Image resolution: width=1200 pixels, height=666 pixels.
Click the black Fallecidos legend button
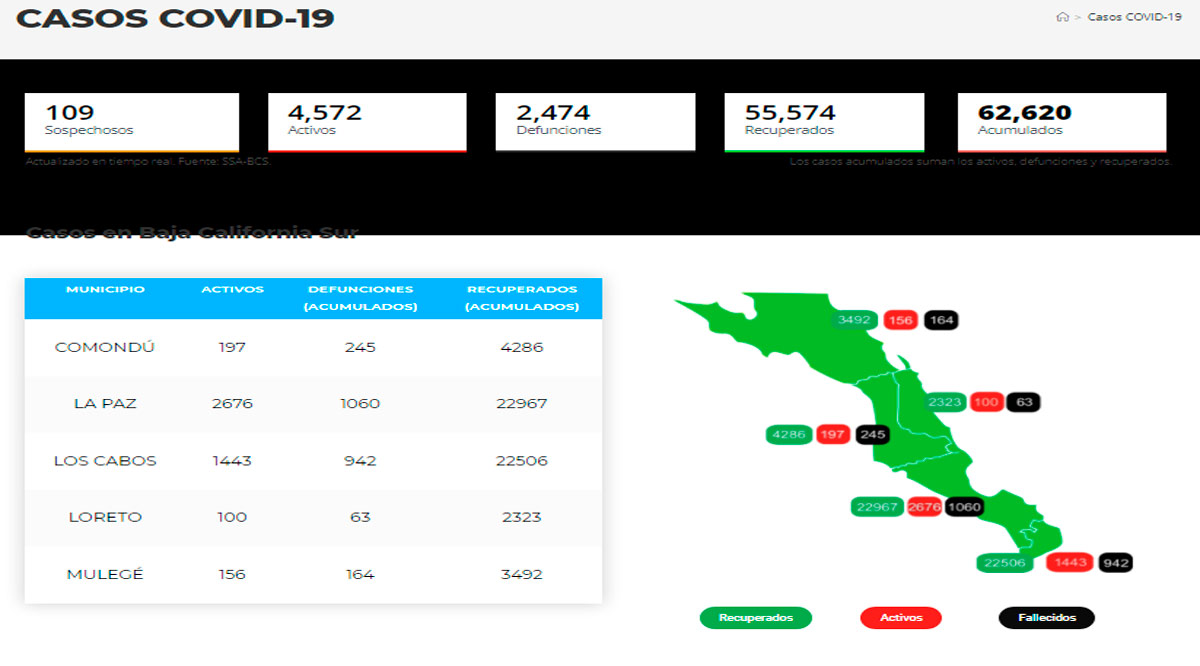[x=1047, y=618]
